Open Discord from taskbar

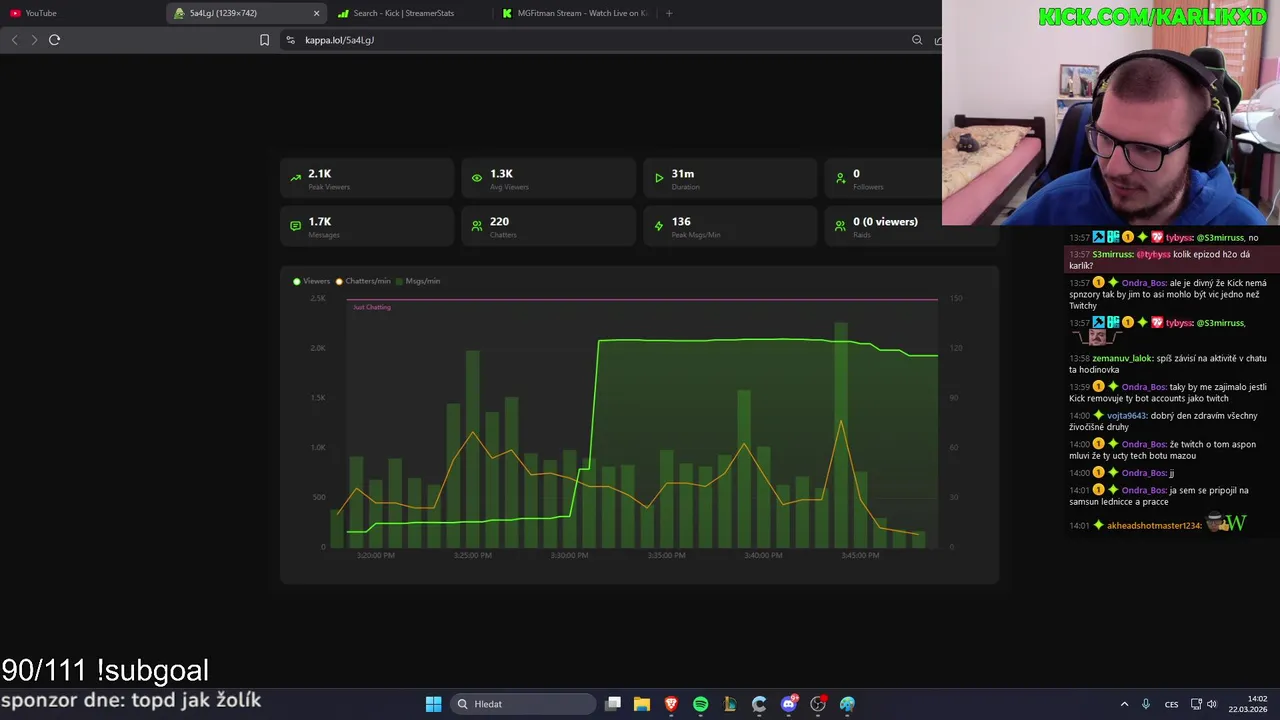(789, 704)
